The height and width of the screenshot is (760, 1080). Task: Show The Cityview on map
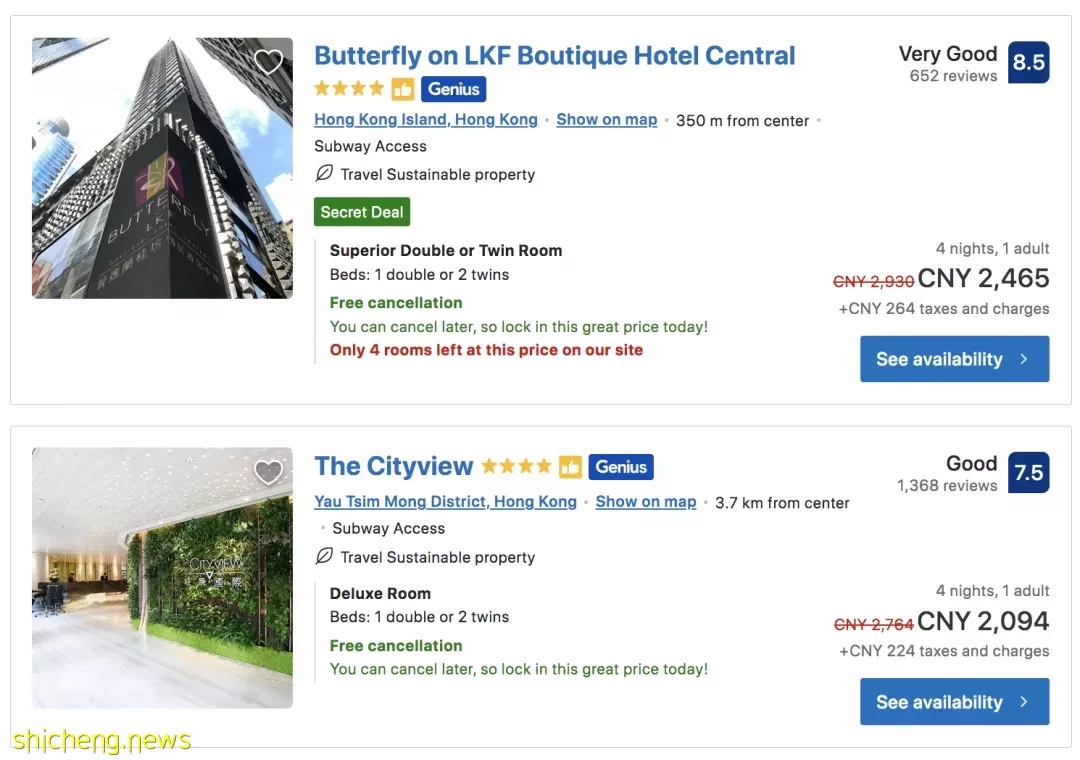[x=646, y=502]
